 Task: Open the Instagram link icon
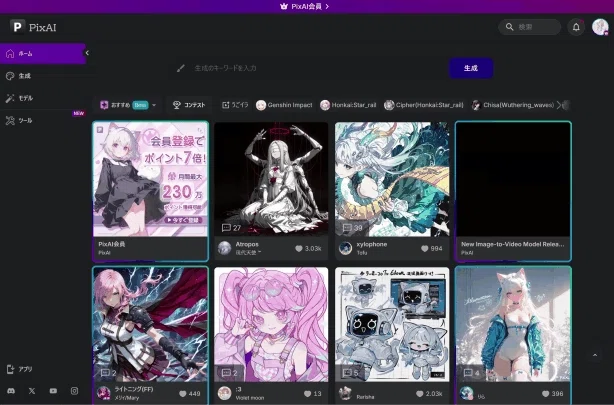point(74,391)
